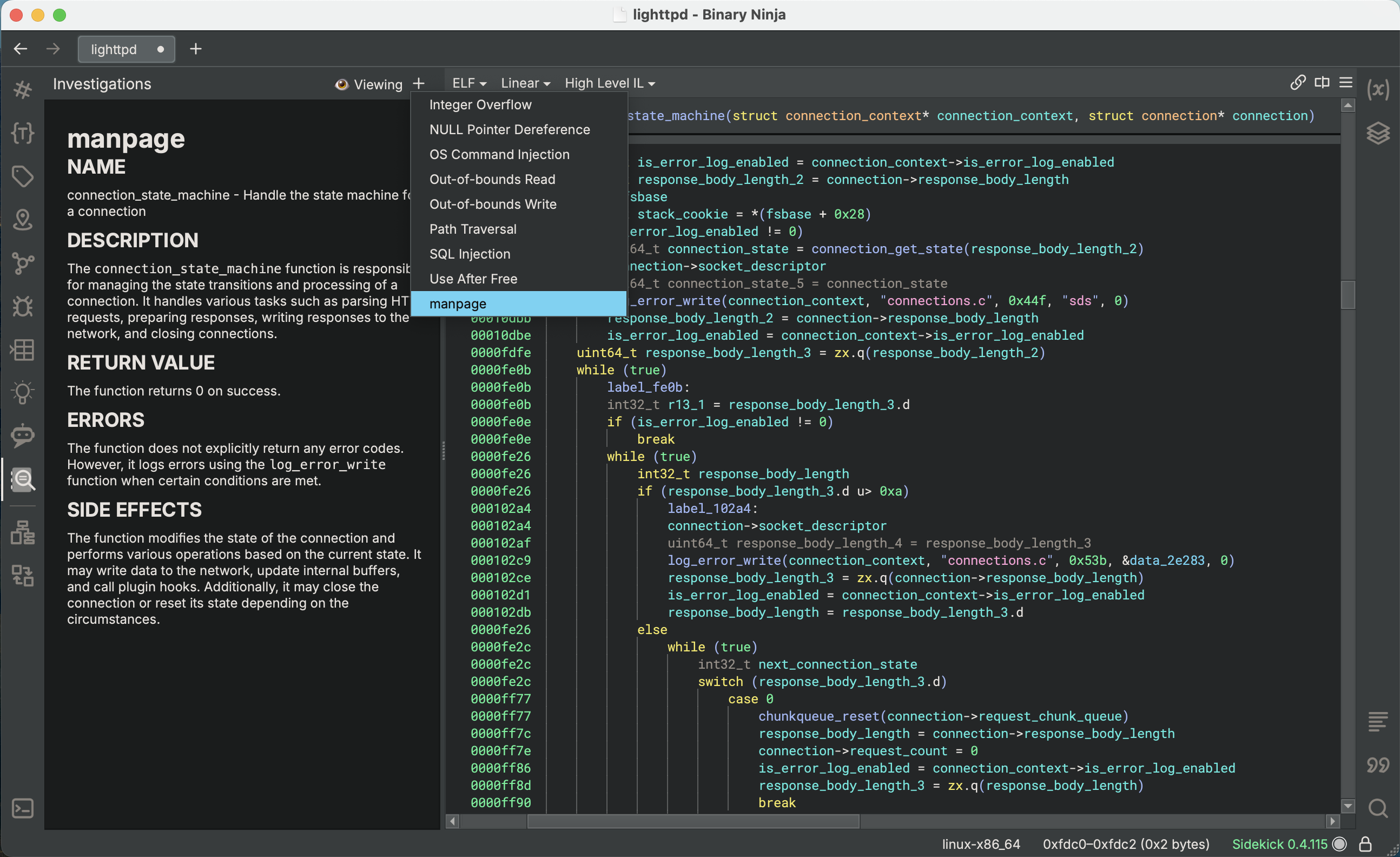Viewport: 1400px width, 857px height.
Task: Open the Sidekick assistant robot icon
Action: 22,436
